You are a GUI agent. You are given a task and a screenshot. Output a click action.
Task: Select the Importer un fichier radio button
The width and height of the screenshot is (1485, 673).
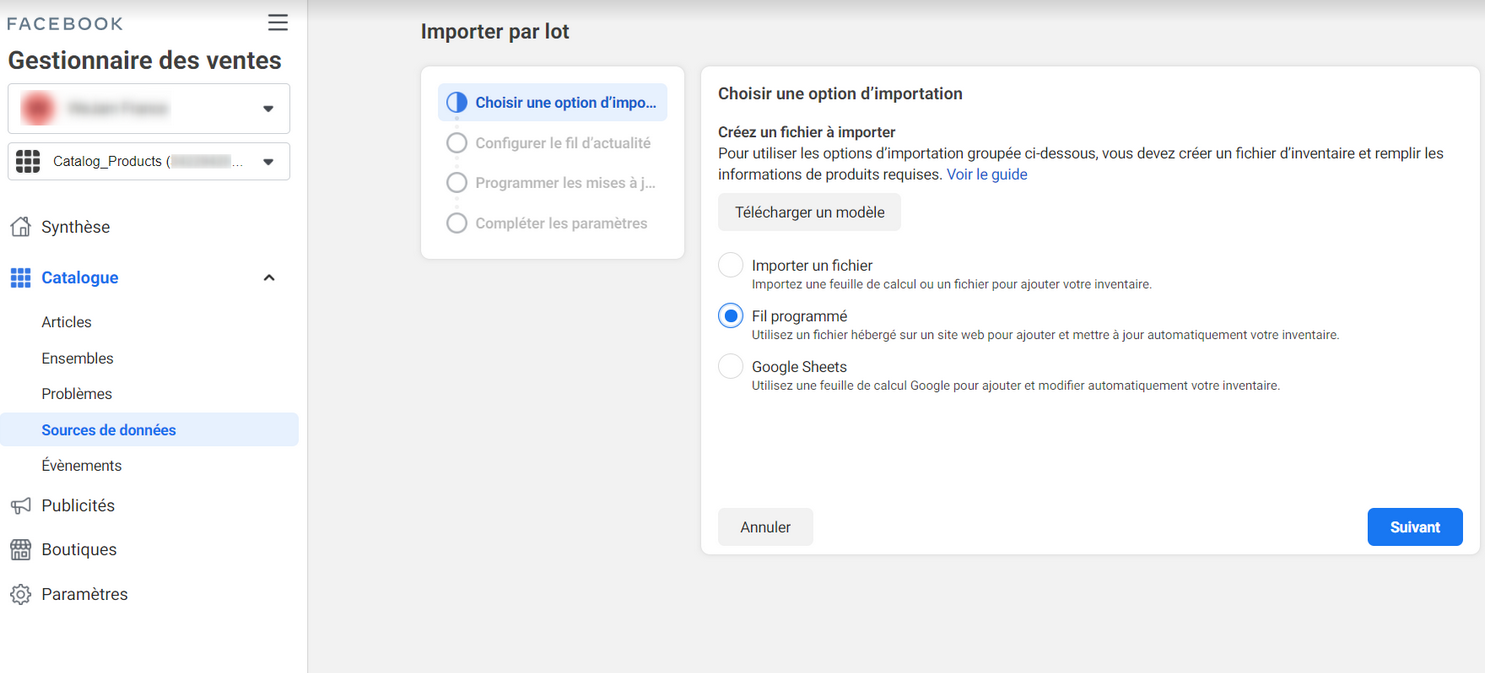coord(731,265)
